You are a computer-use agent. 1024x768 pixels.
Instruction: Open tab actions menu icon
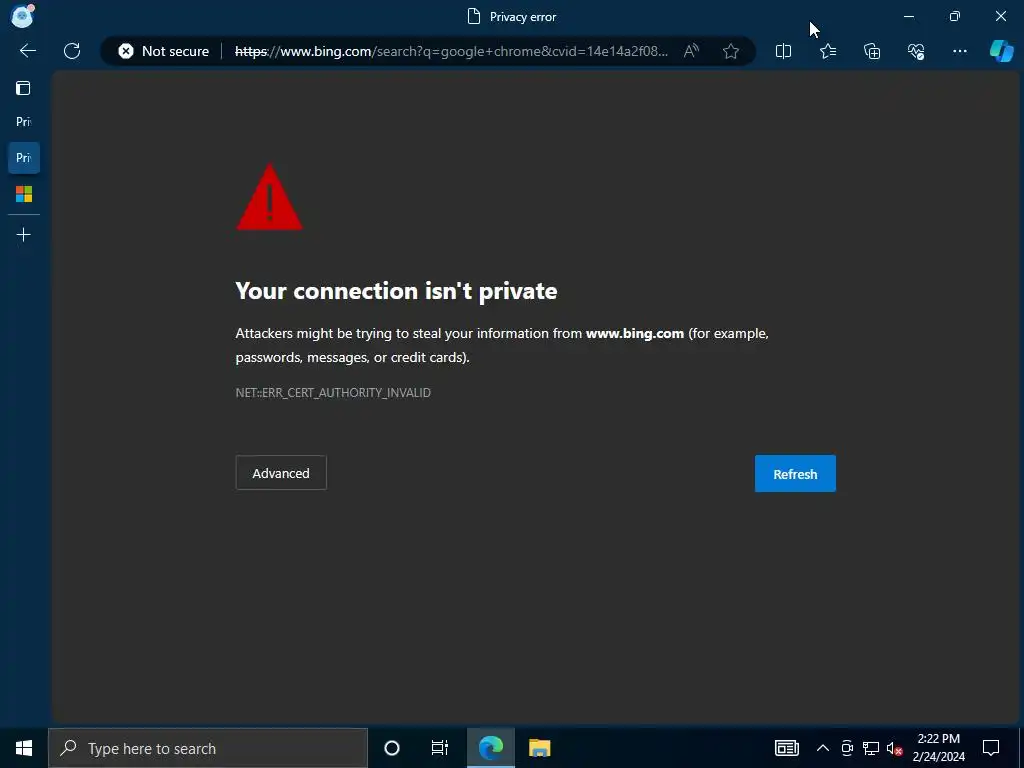pos(24,88)
